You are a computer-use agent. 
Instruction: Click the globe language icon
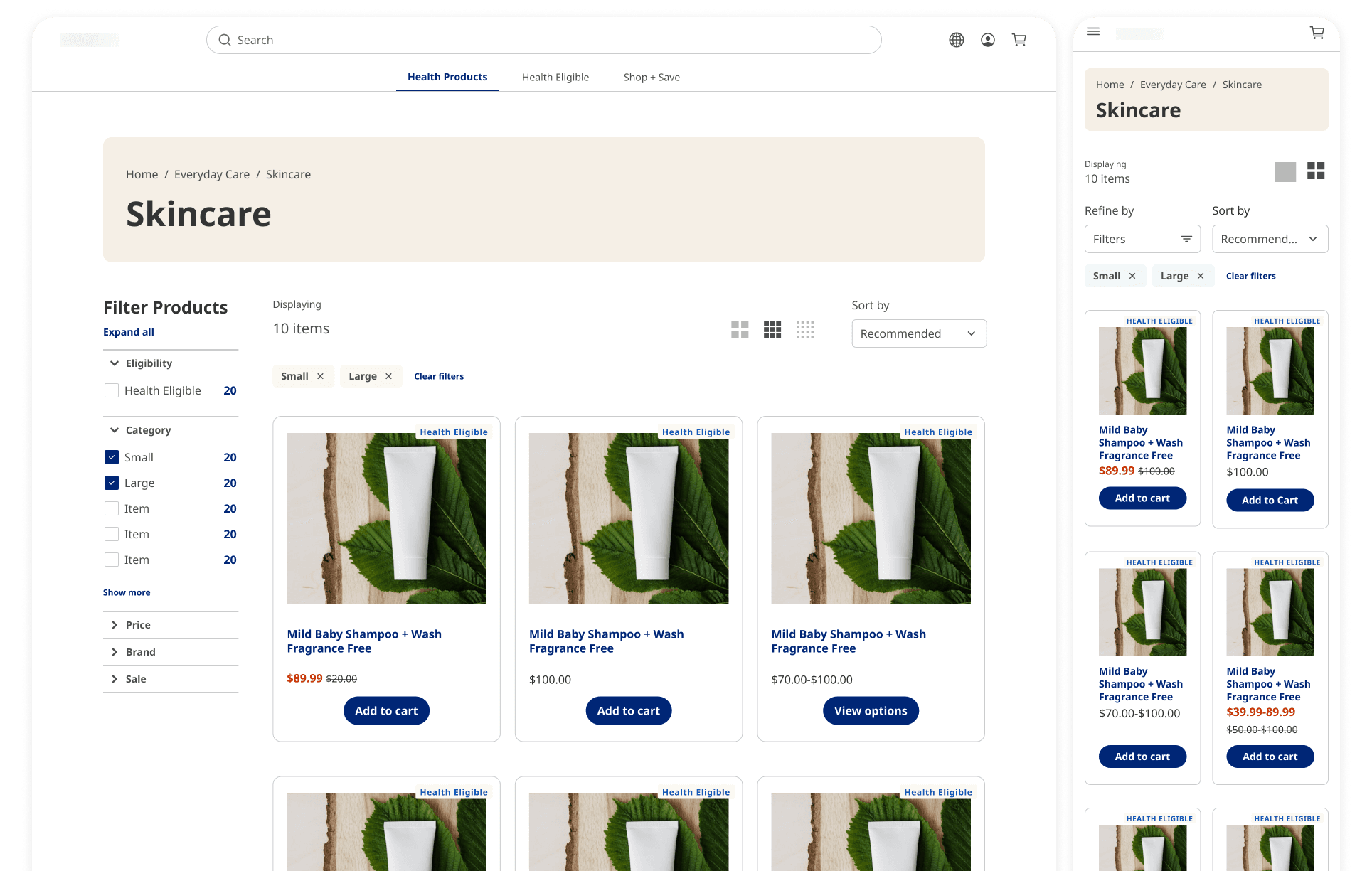[956, 40]
